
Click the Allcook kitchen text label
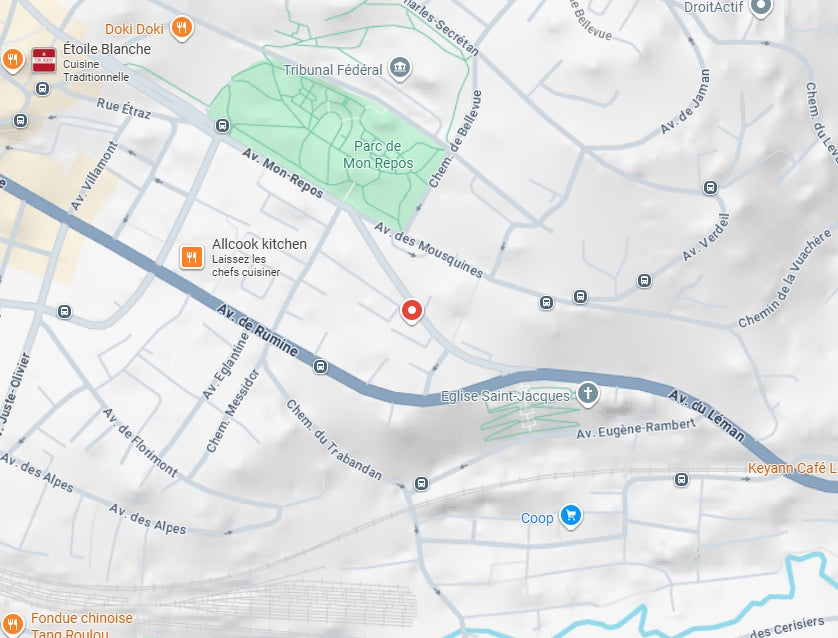point(259,244)
